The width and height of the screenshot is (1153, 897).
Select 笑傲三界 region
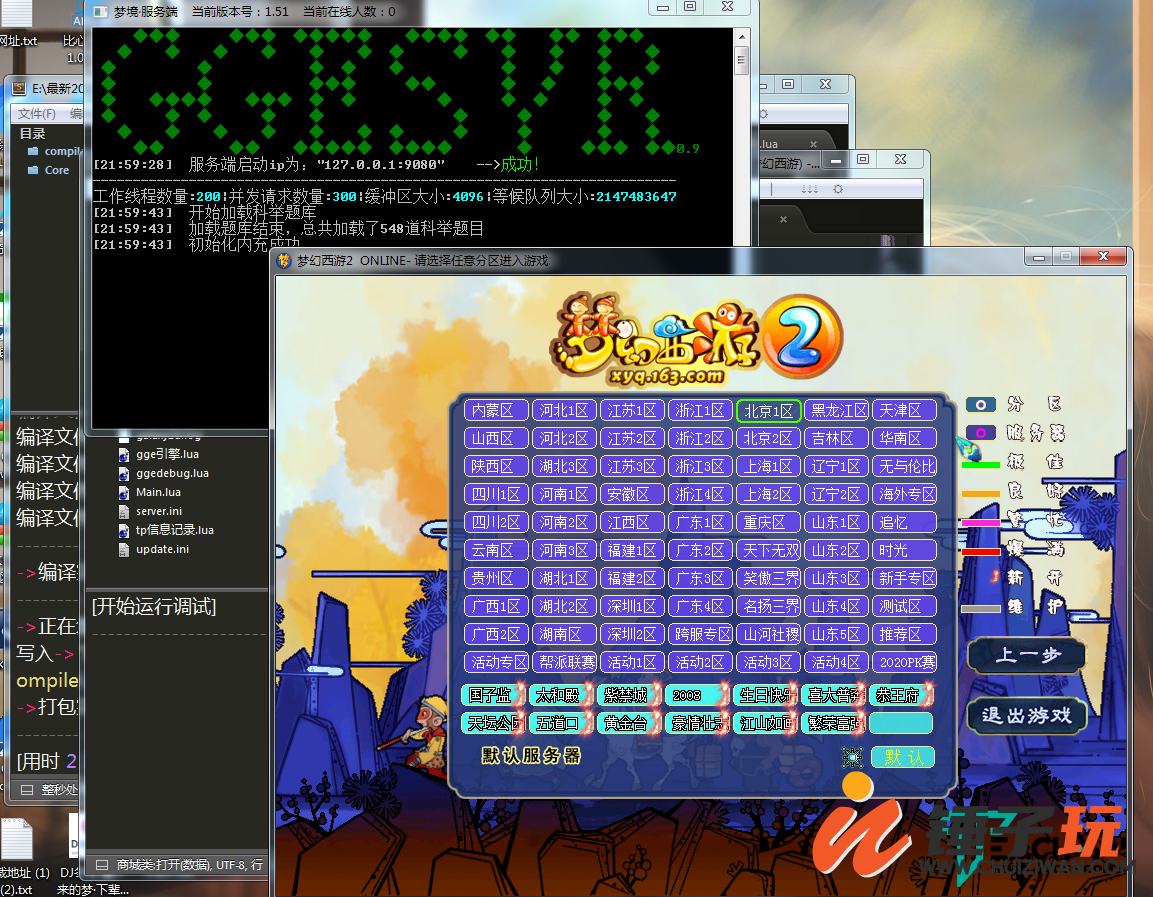pyautogui.click(x=768, y=578)
